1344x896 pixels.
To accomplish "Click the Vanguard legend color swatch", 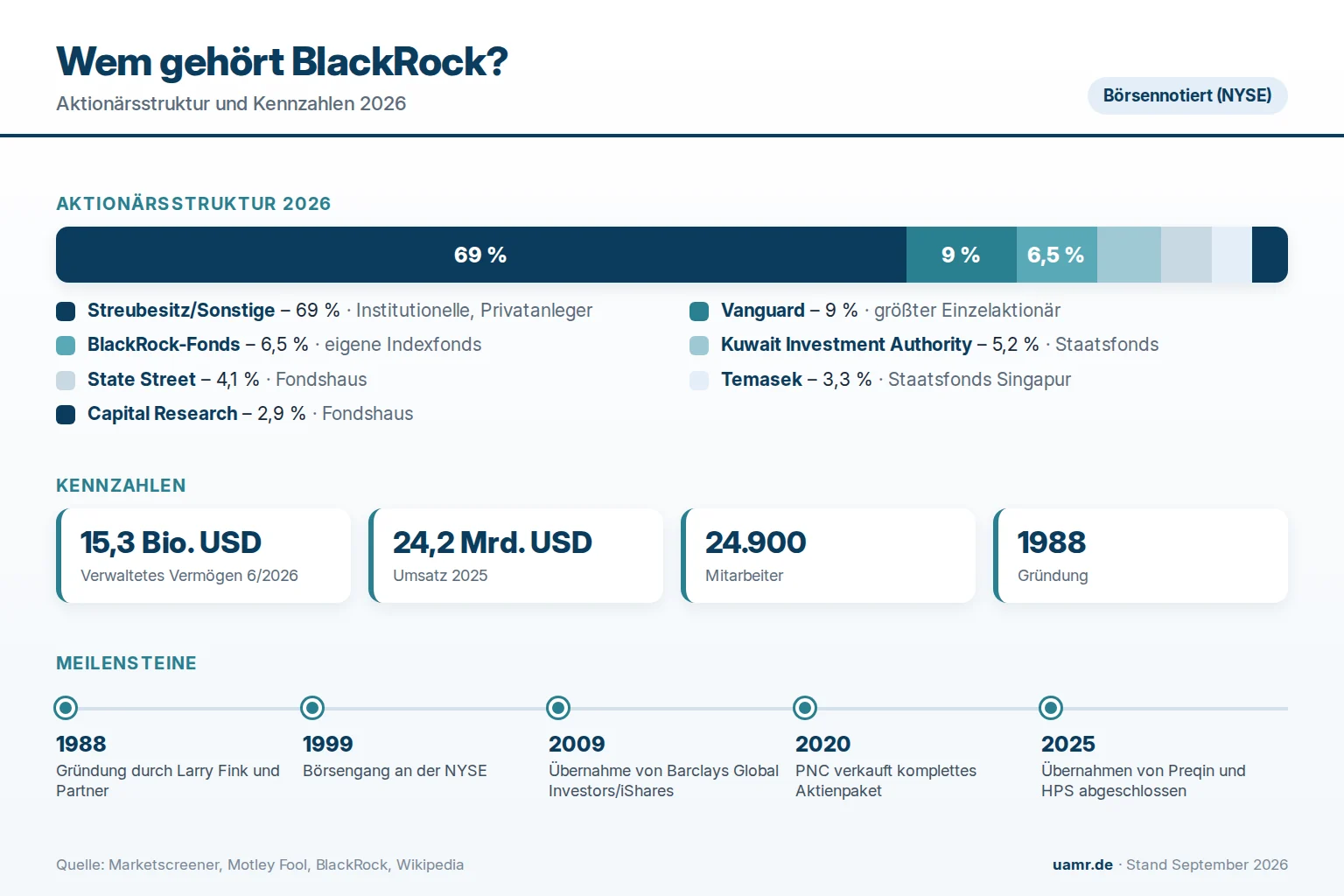I will click(699, 311).
